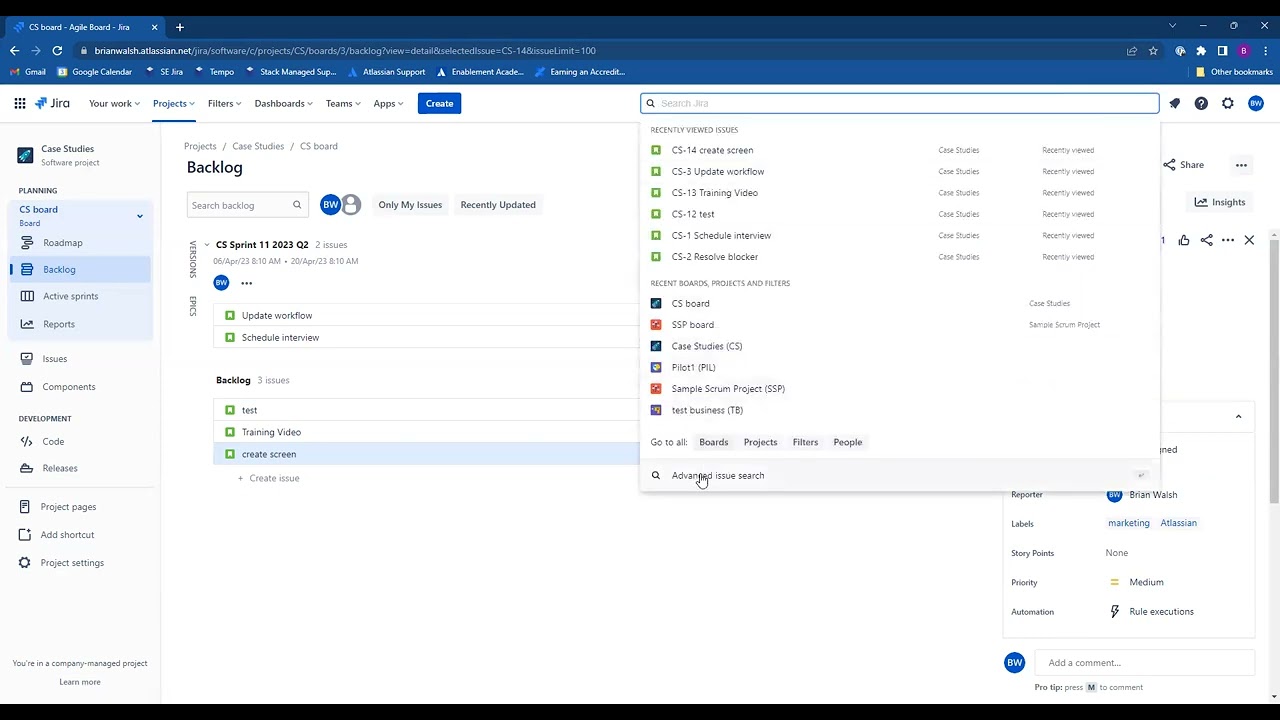Open the notifications bell icon
Image resolution: width=1280 pixels, height=720 pixels.
pos(1175,103)
